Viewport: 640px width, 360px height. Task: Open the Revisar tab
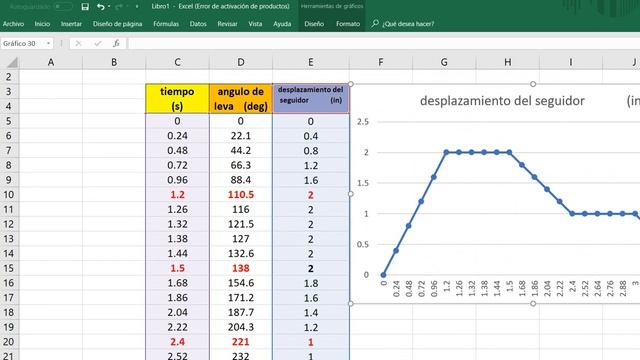[227, 24]
